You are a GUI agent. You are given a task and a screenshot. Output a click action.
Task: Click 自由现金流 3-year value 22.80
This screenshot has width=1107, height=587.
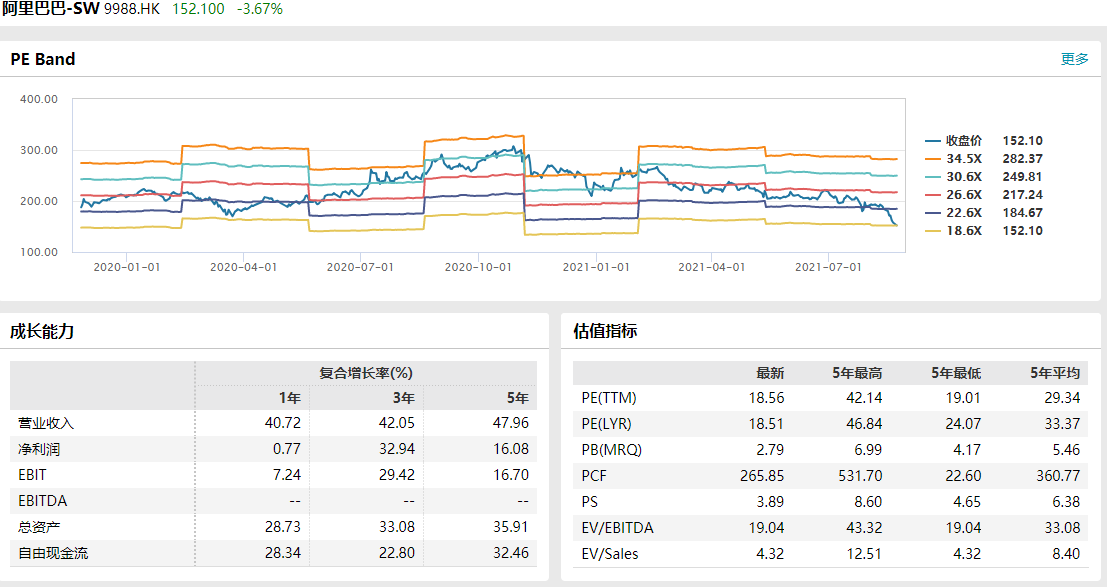pos(397,553)
